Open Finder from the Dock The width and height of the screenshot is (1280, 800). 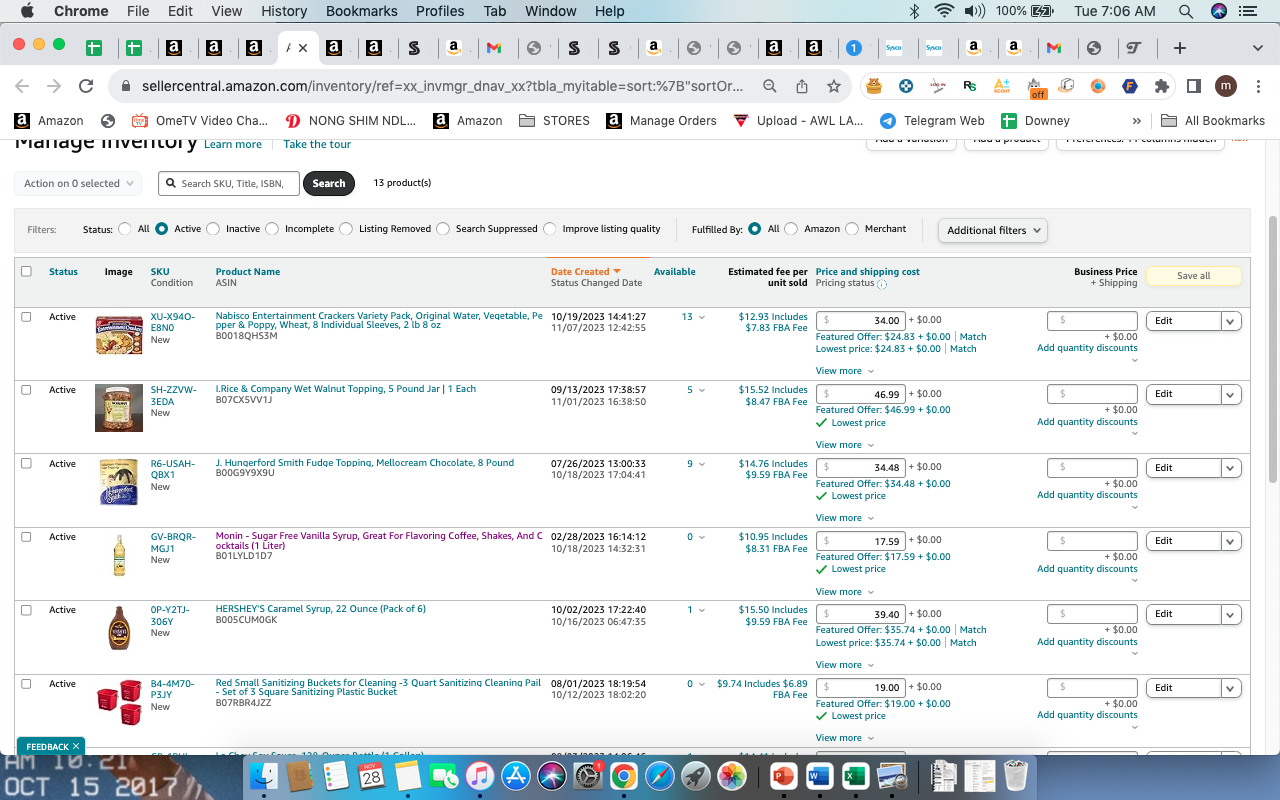click(264, 775)
